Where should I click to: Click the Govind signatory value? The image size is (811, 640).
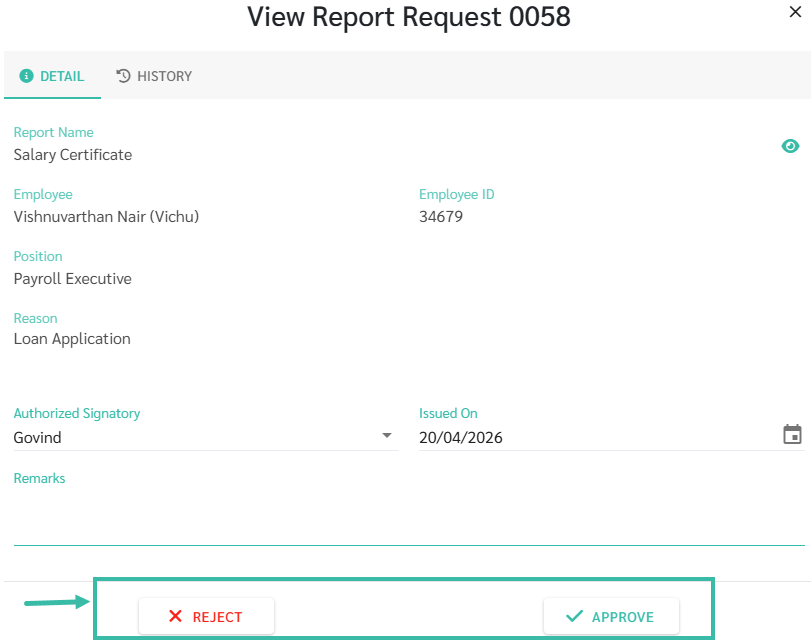[x=37, y=438]
